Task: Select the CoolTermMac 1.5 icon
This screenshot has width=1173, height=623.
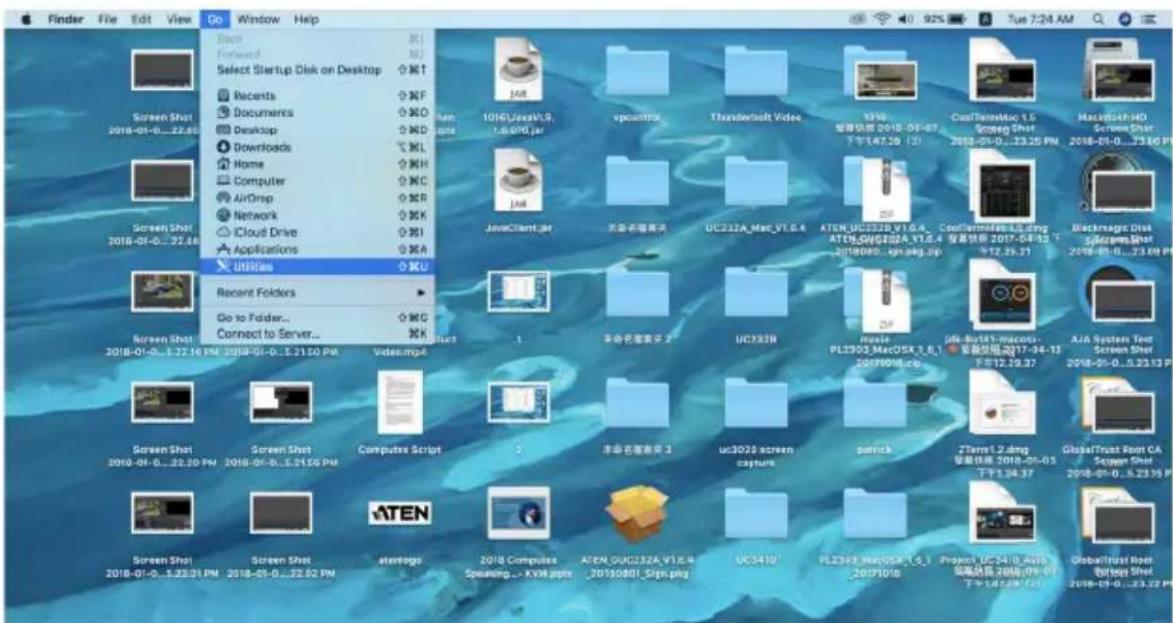Action: click(x=1003, y=70)
